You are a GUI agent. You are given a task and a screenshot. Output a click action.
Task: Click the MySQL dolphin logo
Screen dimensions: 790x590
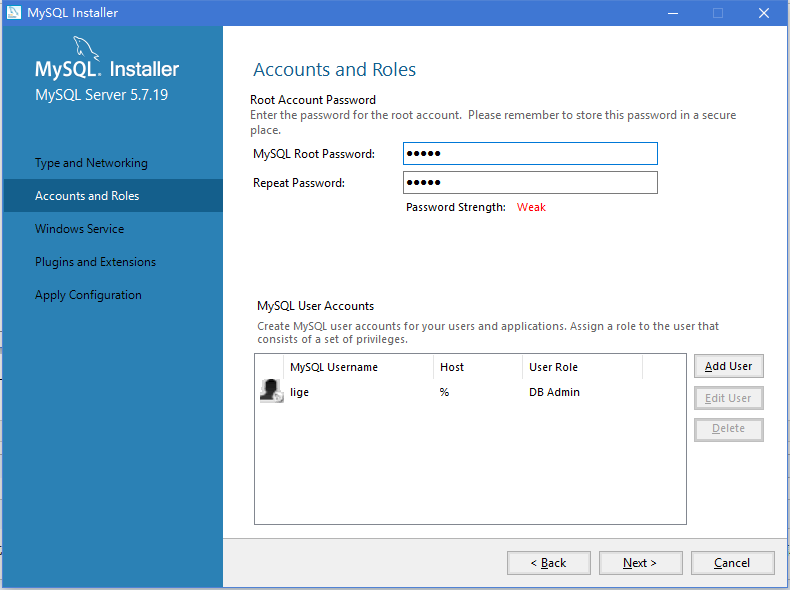(x=86, y=48)
